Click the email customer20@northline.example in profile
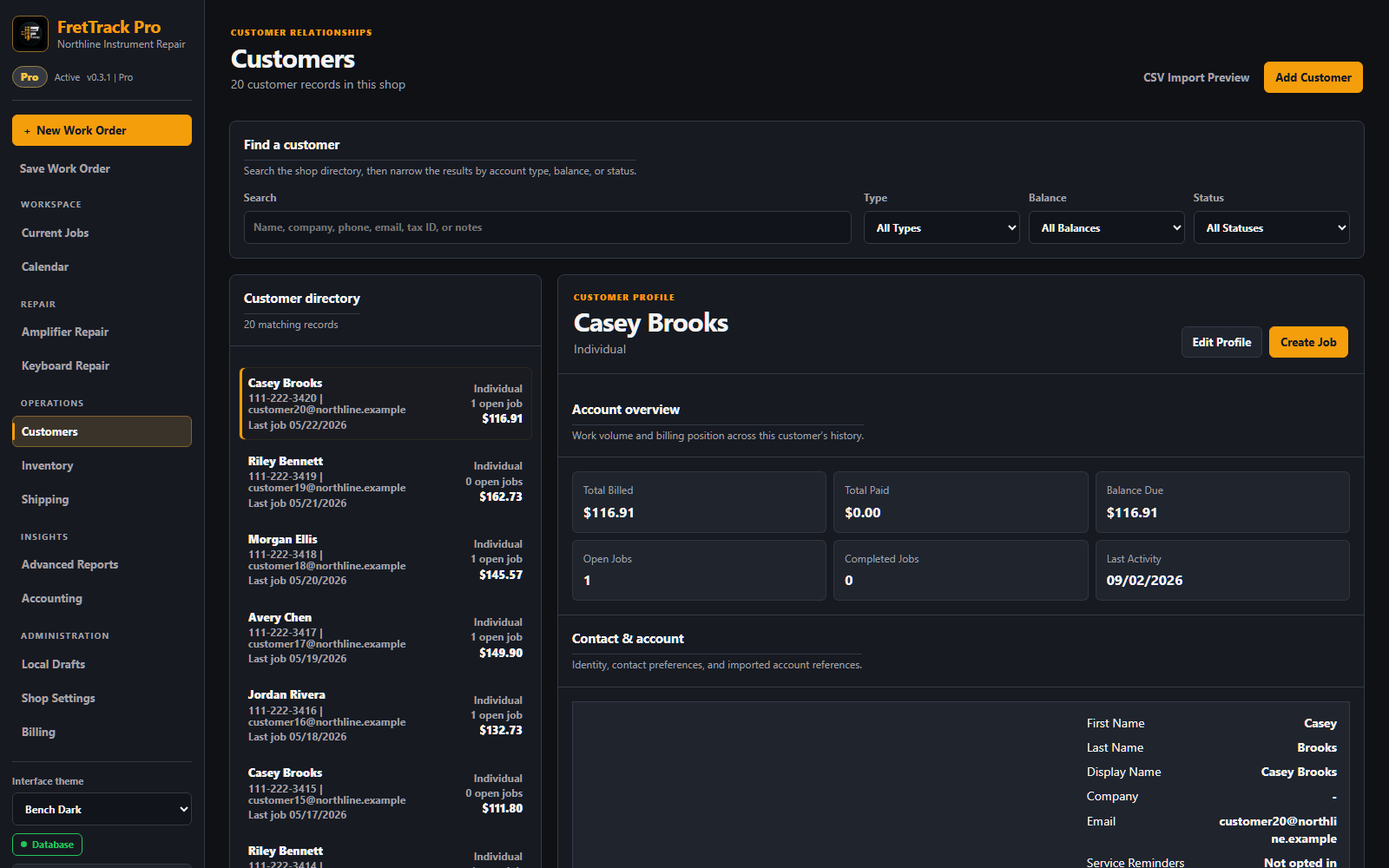 pyautogui.click(x=1277, y=830)
